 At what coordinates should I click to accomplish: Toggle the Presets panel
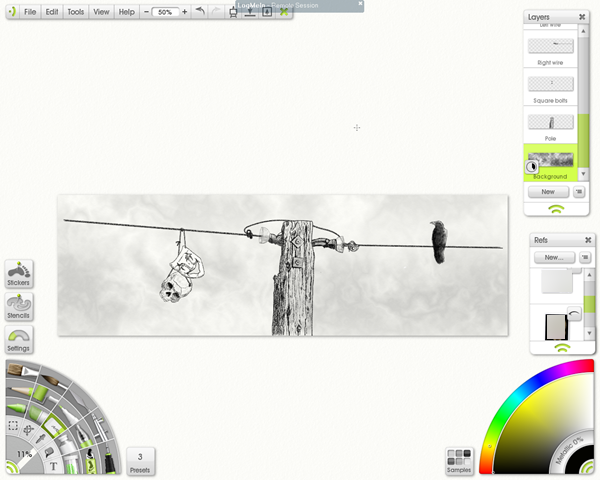[x=140, y=461]
